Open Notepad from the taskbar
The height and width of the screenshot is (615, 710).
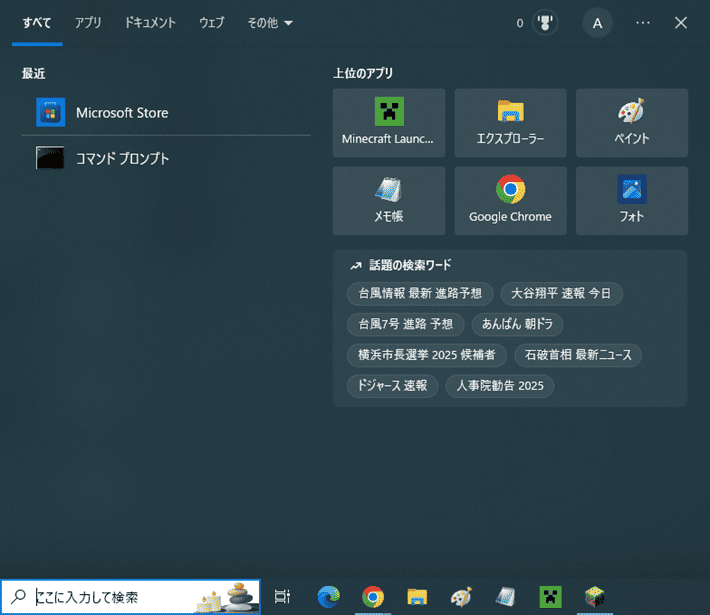tap(505, 597)
